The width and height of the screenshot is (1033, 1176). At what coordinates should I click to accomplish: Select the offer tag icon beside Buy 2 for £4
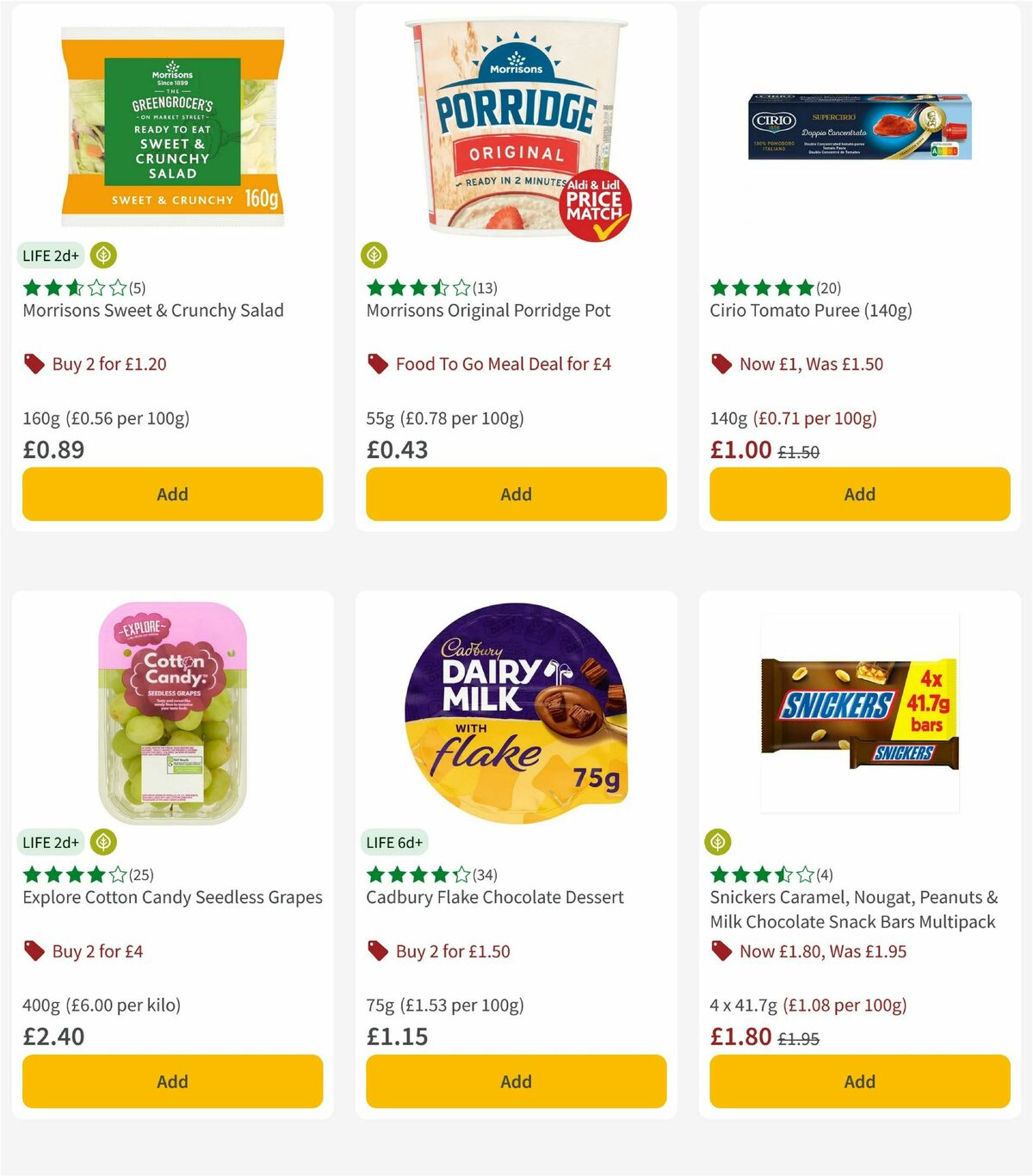34,950
